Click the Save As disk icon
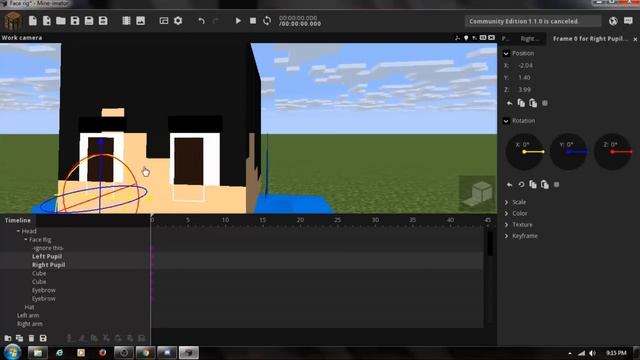The image size is (640, 360). [89, 21]
